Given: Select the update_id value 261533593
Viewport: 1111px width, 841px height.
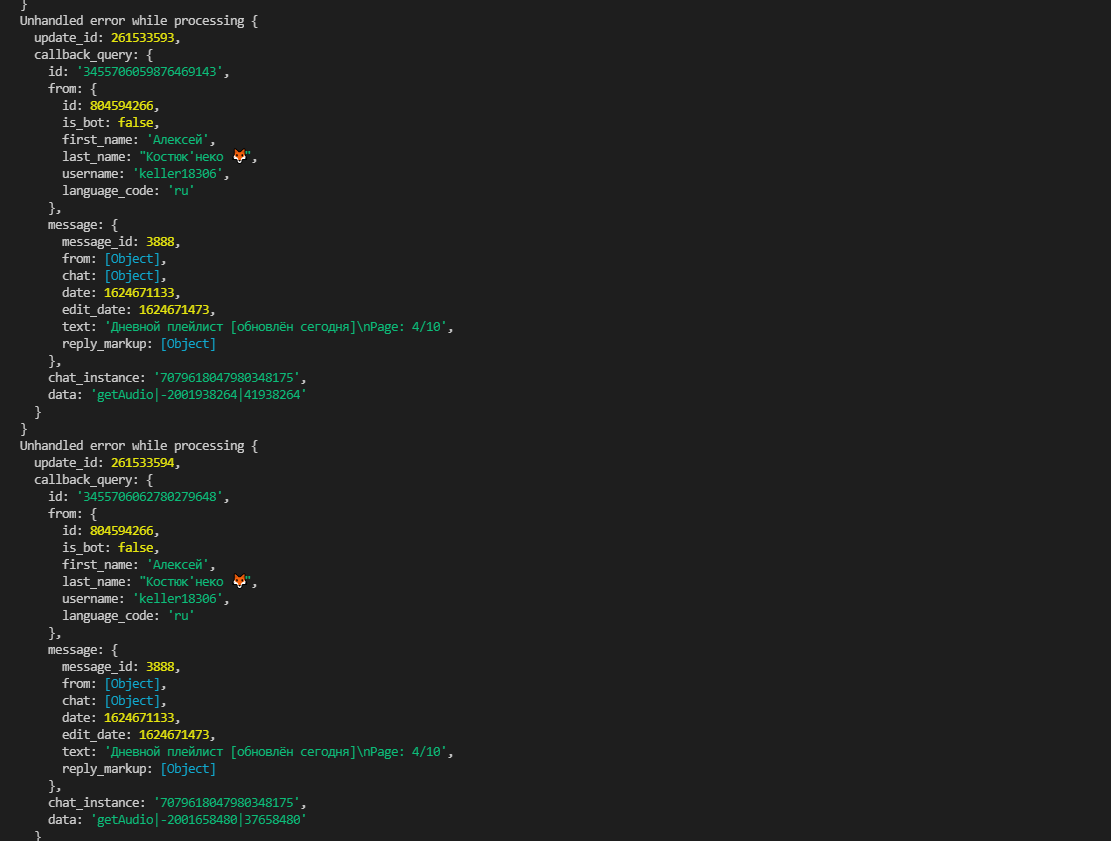Looking at the screenshot, I should 142,38.
